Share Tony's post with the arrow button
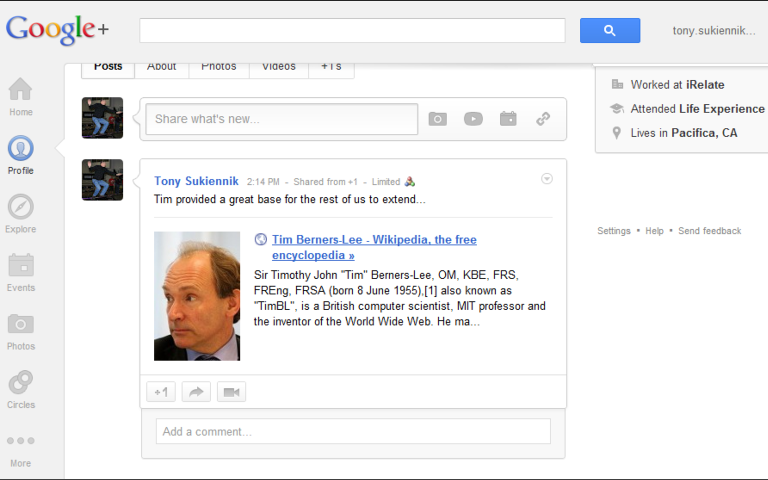Image resolution: width=768 pixels, height=480 pixels. pyautogui.click(x=196, y=392)
